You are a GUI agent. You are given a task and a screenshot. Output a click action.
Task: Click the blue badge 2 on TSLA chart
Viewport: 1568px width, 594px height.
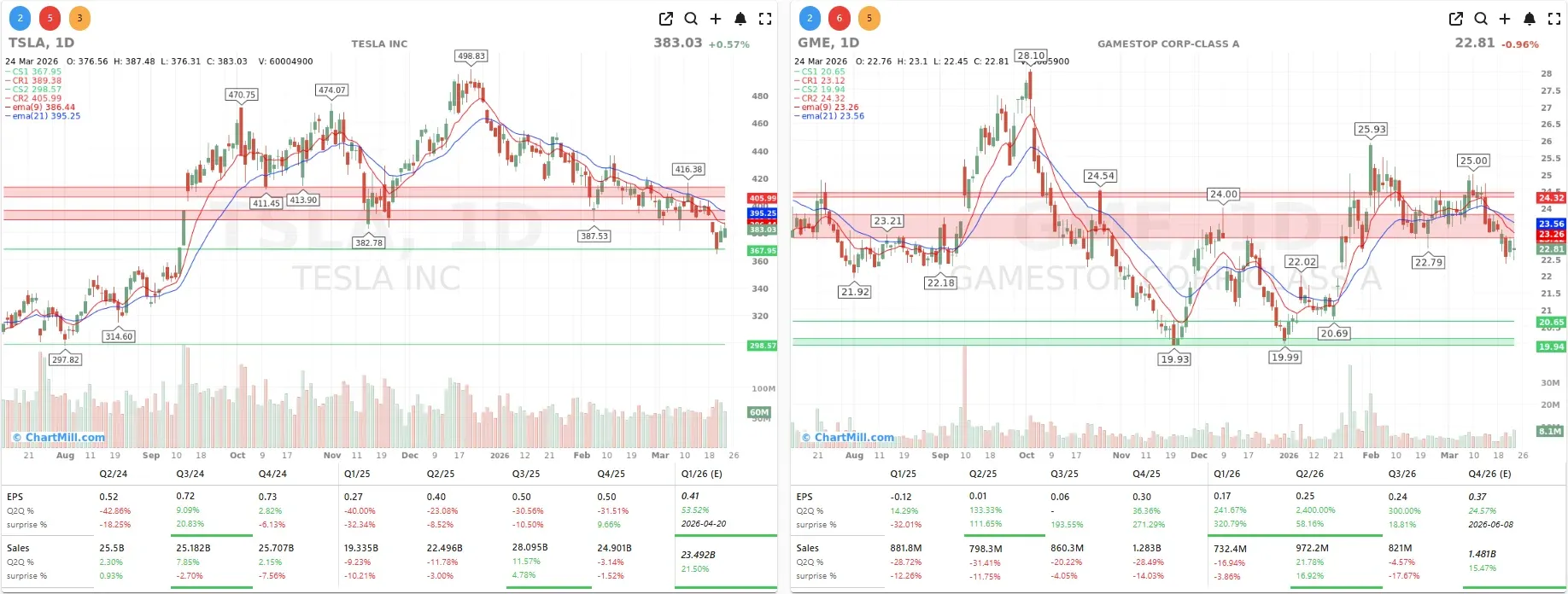20,18
